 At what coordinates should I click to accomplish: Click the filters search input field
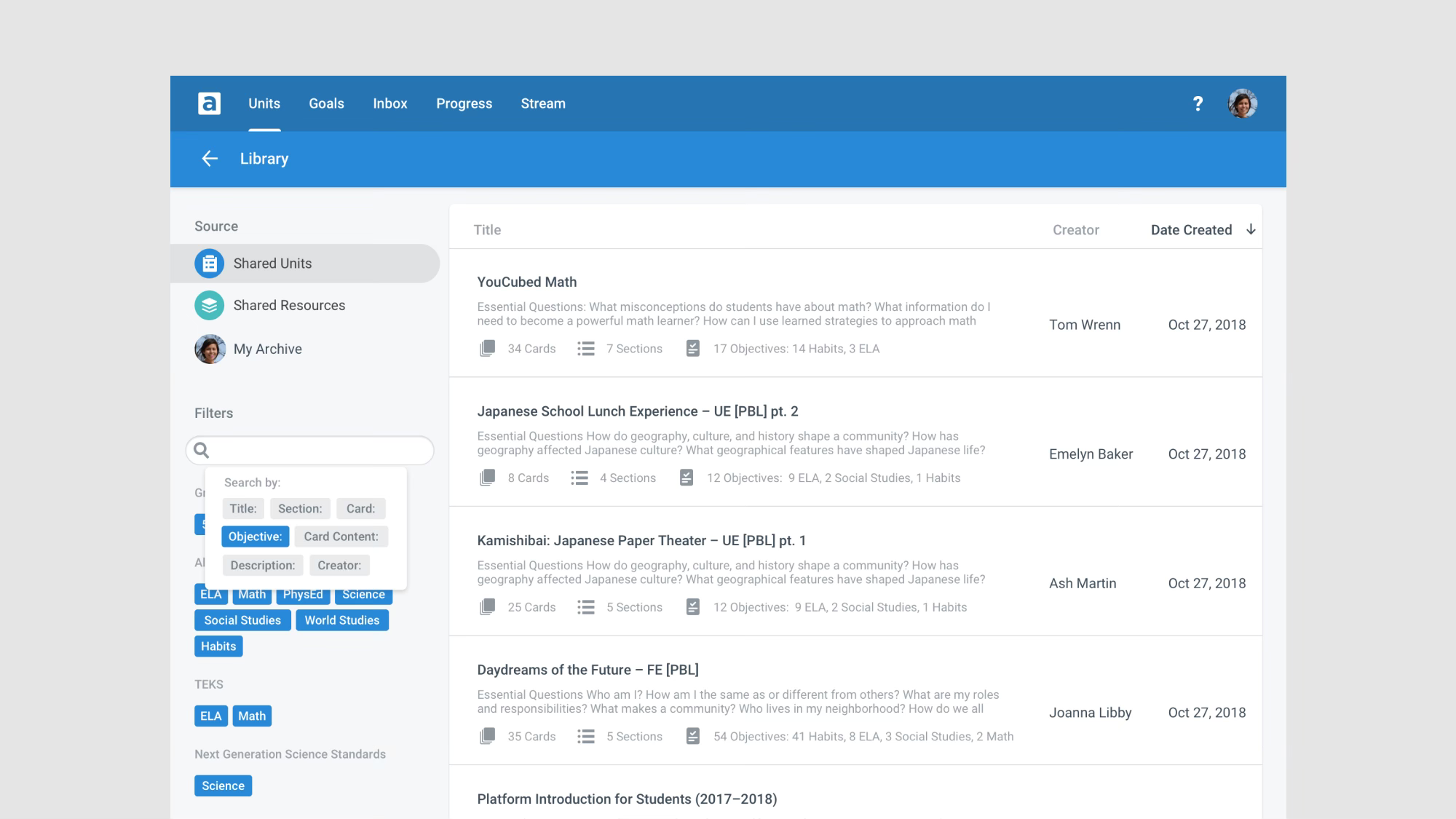[320, 451]
